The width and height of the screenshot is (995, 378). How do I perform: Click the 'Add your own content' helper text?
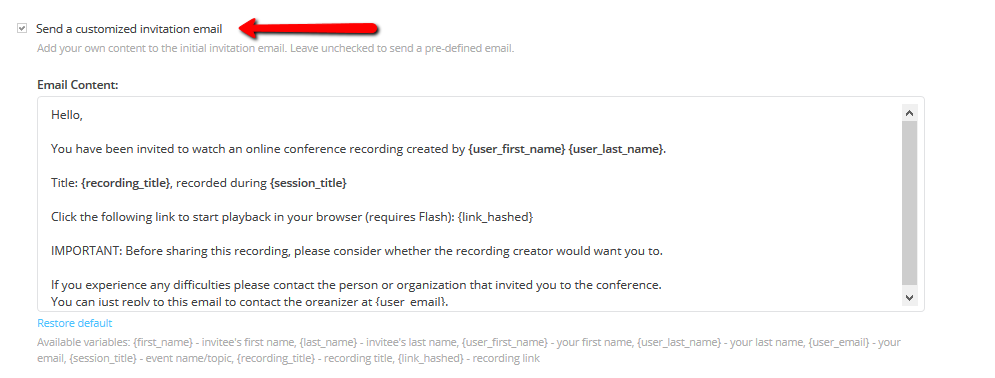tap(275, 48)
